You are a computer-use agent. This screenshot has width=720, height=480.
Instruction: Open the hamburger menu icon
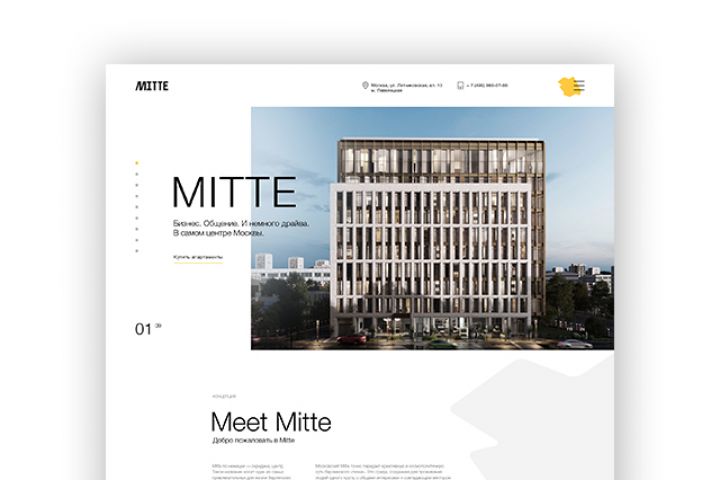(579, 85)
